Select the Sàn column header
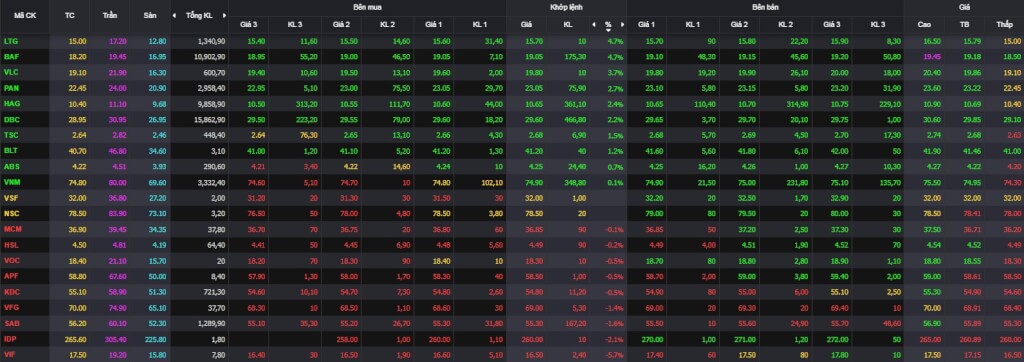Viewport: 1024px width, 362px height. tap(150, 15)
